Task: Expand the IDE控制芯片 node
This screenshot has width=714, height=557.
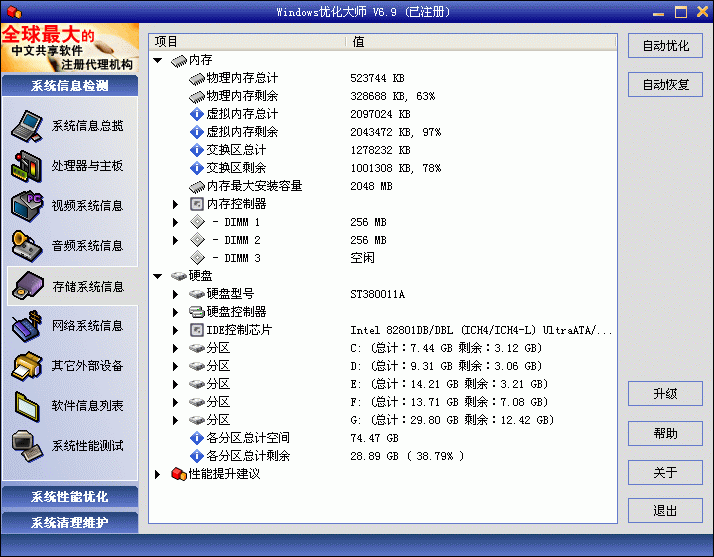Action: tap(175, 330)
